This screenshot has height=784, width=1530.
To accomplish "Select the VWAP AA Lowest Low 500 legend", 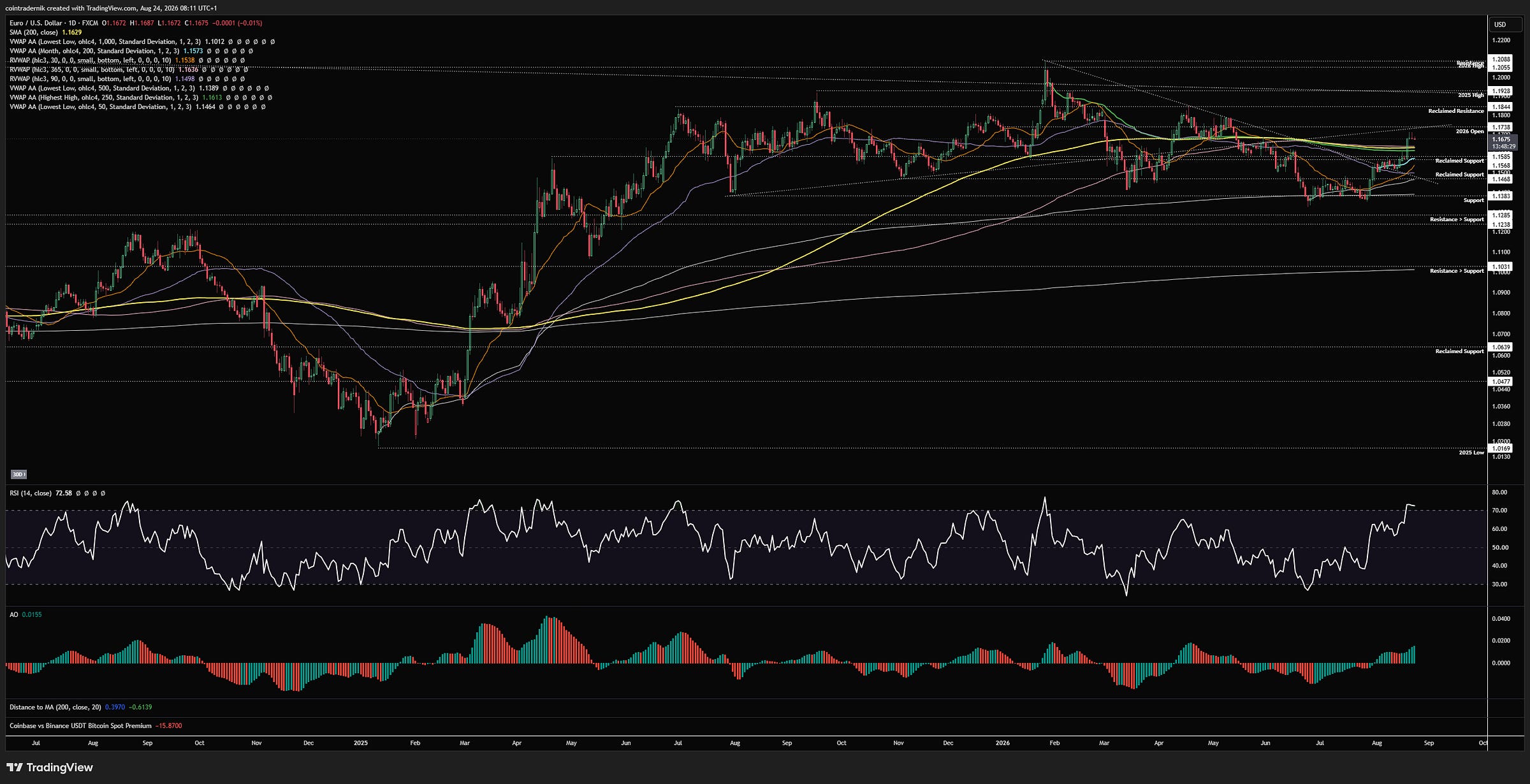I will click(102, 89).
